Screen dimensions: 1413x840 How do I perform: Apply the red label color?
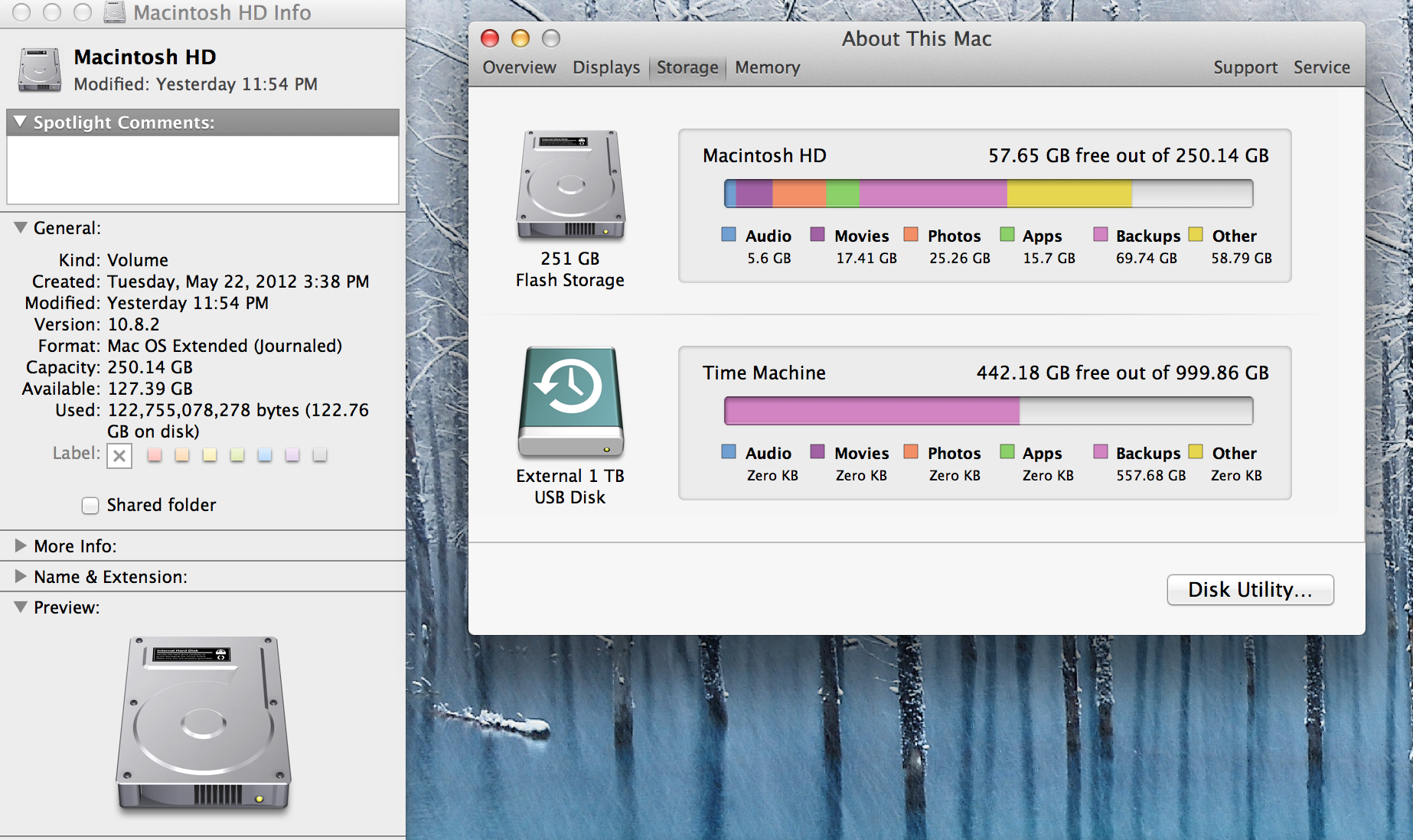[x=155, y=455]
